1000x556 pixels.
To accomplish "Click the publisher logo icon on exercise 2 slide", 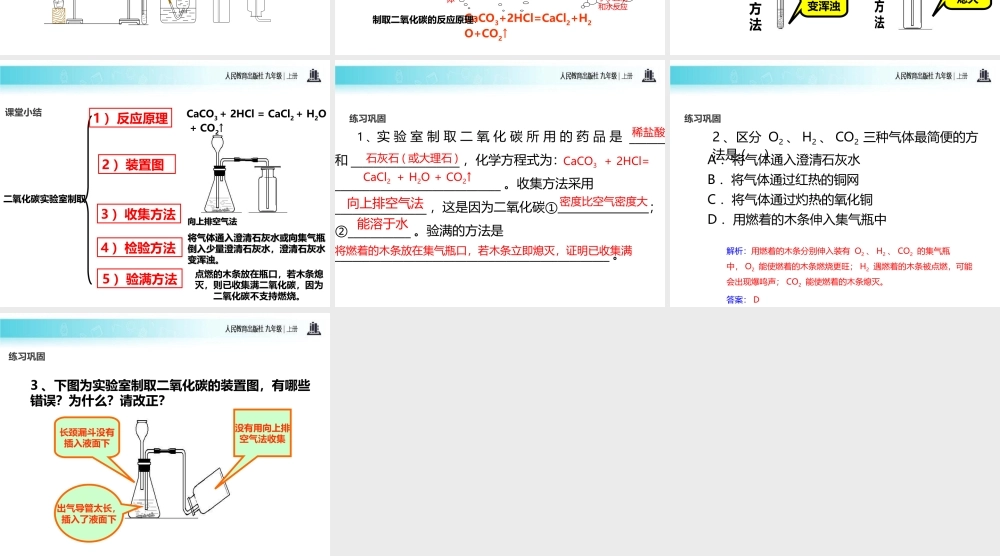I will pyautogui.click(x=984, y=75).
